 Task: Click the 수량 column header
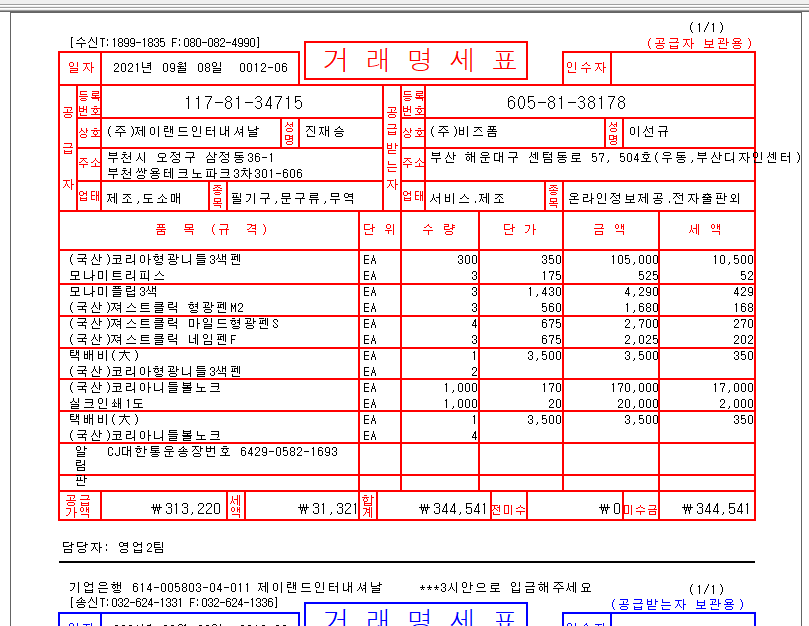click(x=438, y=229)
